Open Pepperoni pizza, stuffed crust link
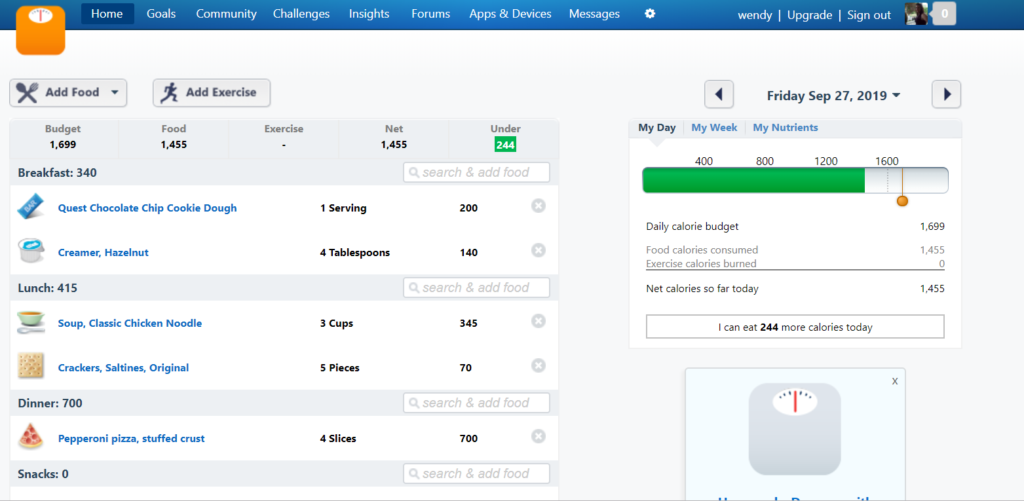This screenshot has width=1024, height=501. coord(131,439)
